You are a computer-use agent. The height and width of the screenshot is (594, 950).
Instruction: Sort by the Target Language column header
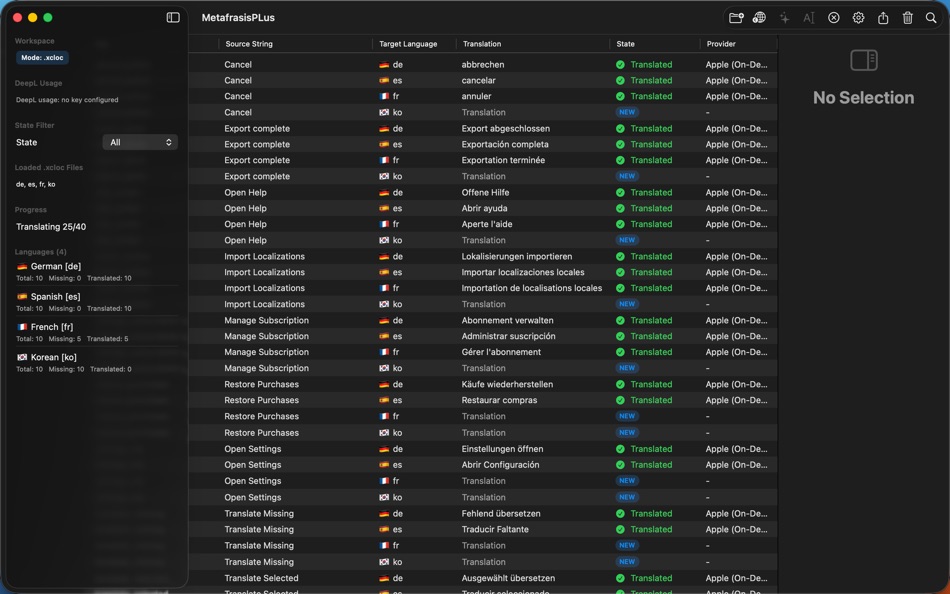pos(408,44)
